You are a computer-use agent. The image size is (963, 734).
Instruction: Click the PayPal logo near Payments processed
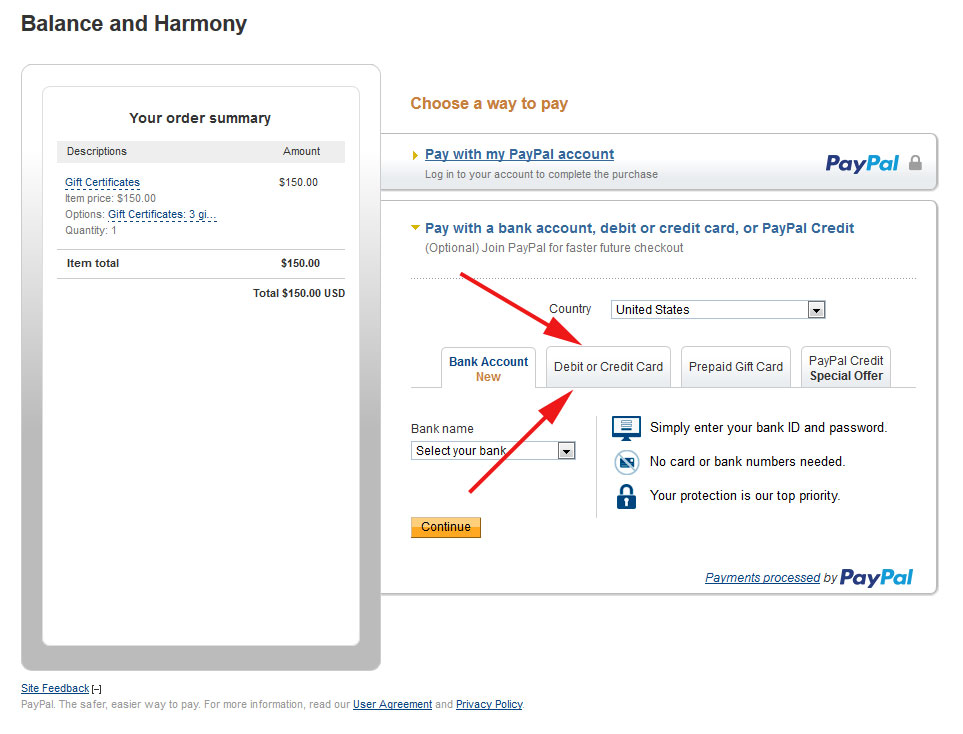coord(876,577)
